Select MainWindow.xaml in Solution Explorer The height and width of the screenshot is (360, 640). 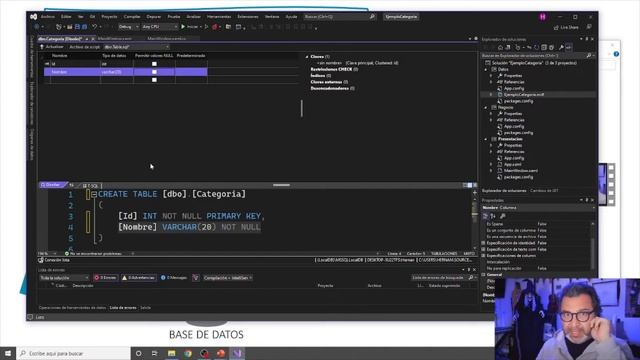pyautogui.click(x=521, y=171)
